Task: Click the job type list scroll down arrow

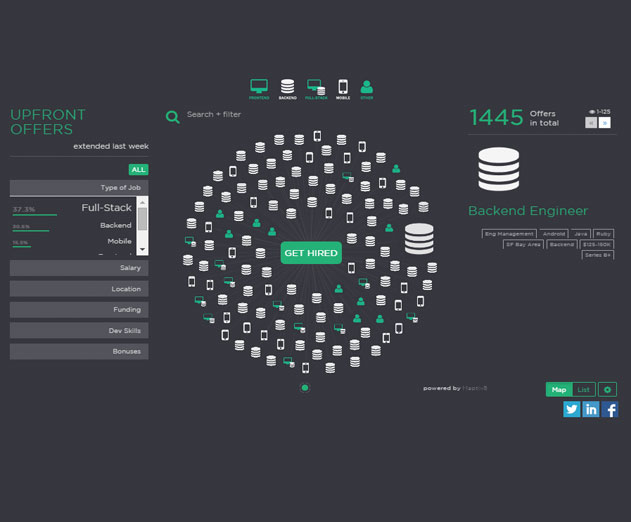Action: (x=142, y=250)
